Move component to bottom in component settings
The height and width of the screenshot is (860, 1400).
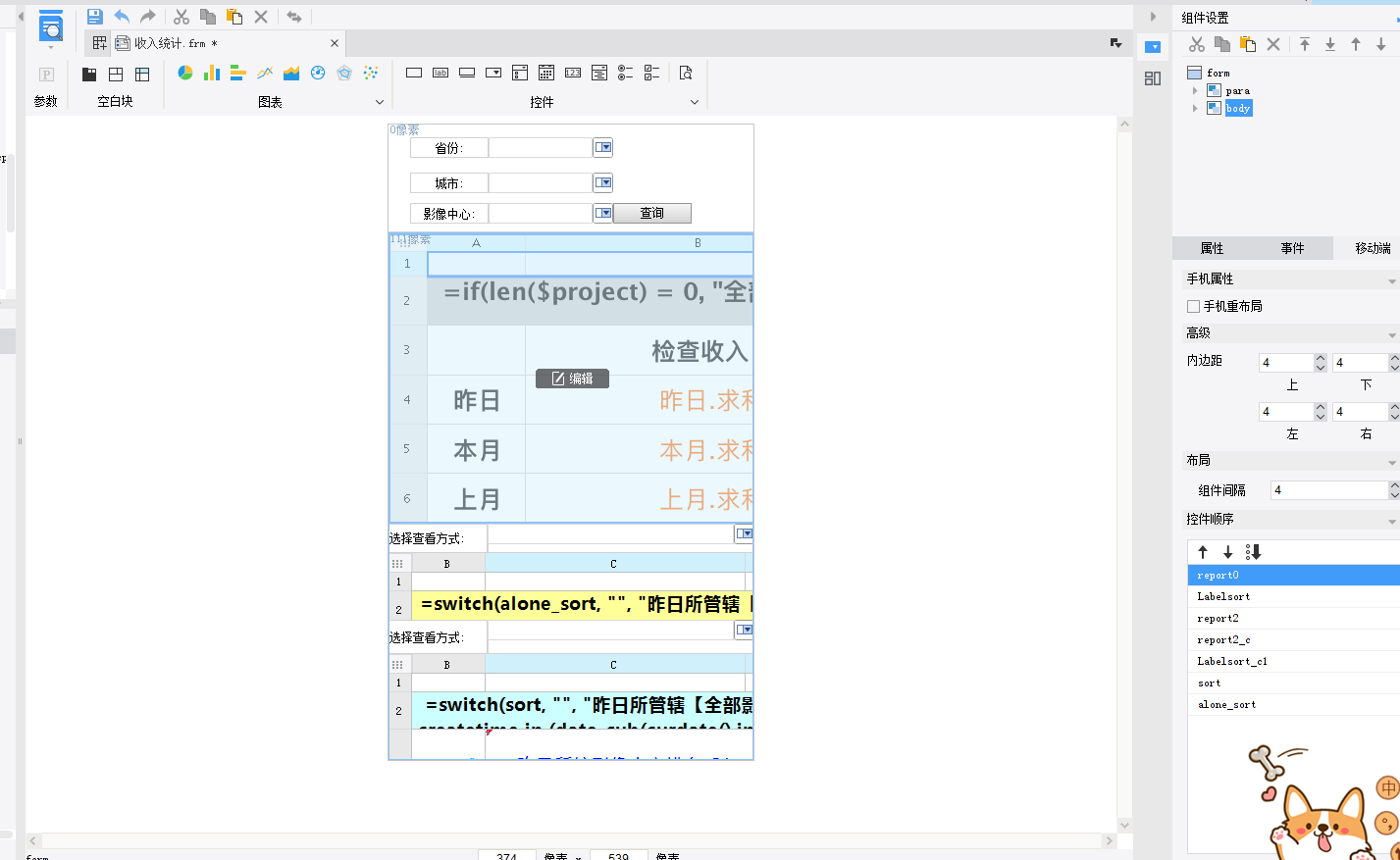[x=1330, y=44]
